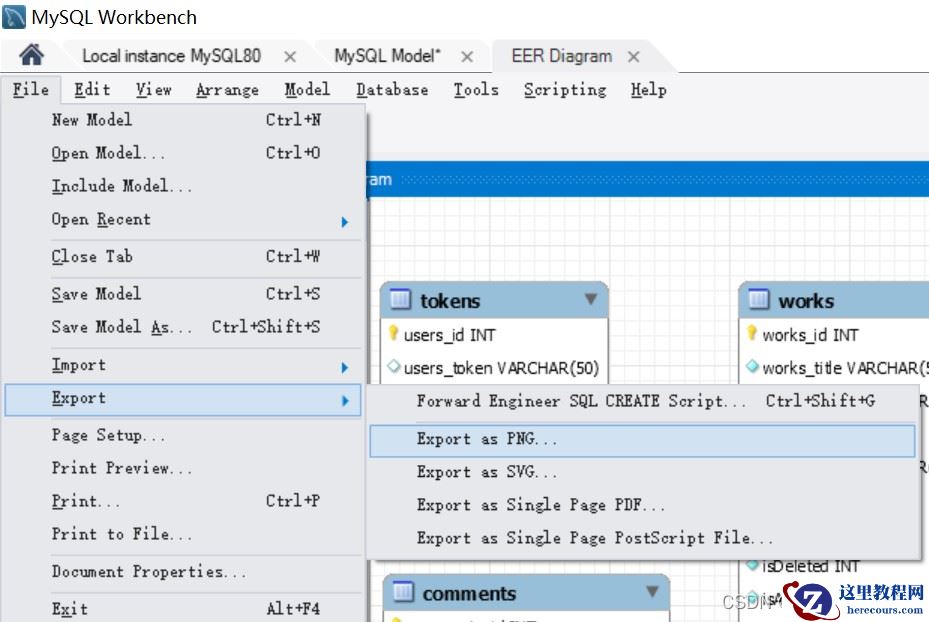Choose Save Model As menu entry
This screenshot has width=929, height=622.
[183, 328]
